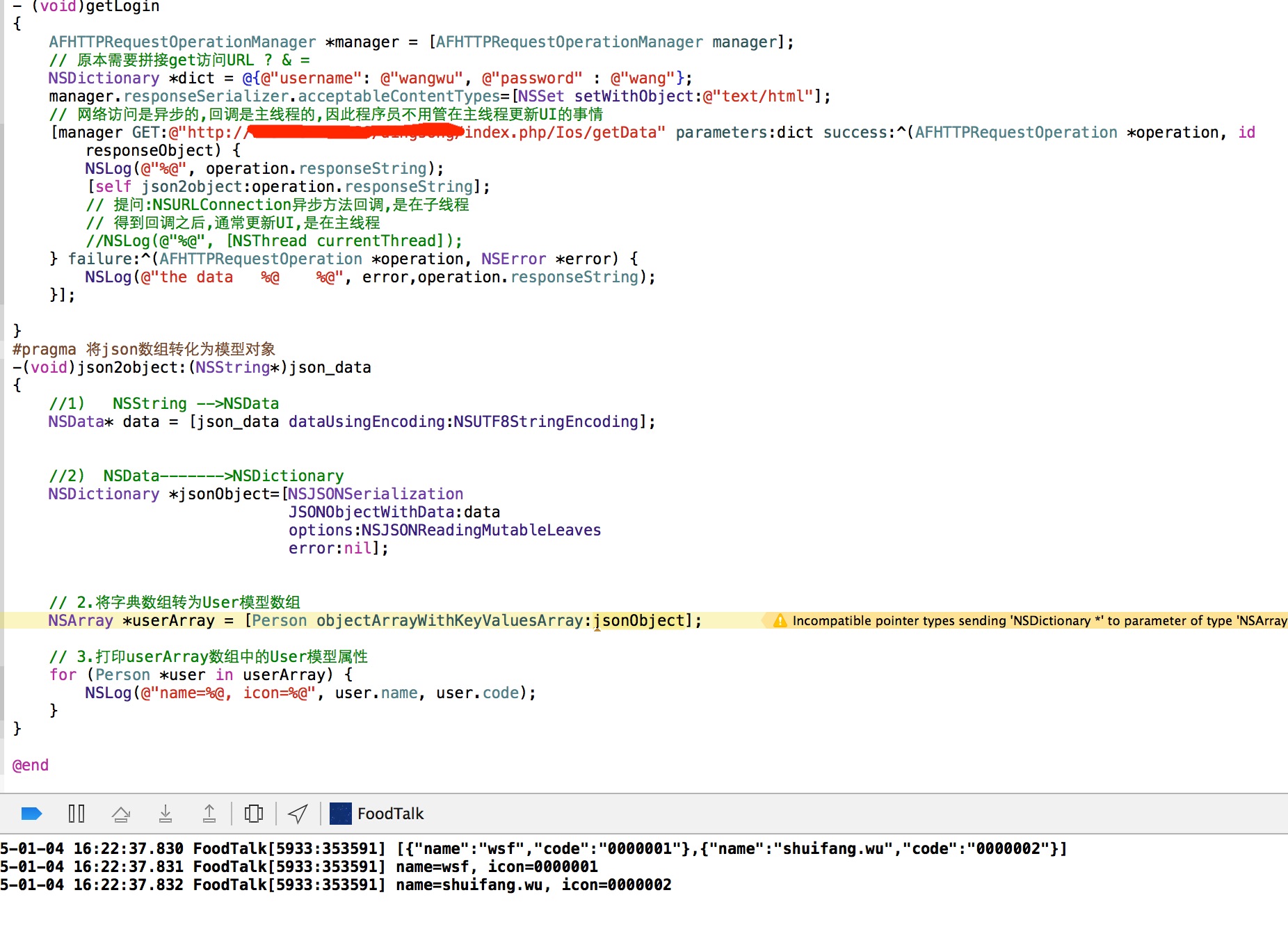Open the Incompatible pointer types warning message
Viewport: 1288px width, 936px height.
click(x=1040, y=620)
